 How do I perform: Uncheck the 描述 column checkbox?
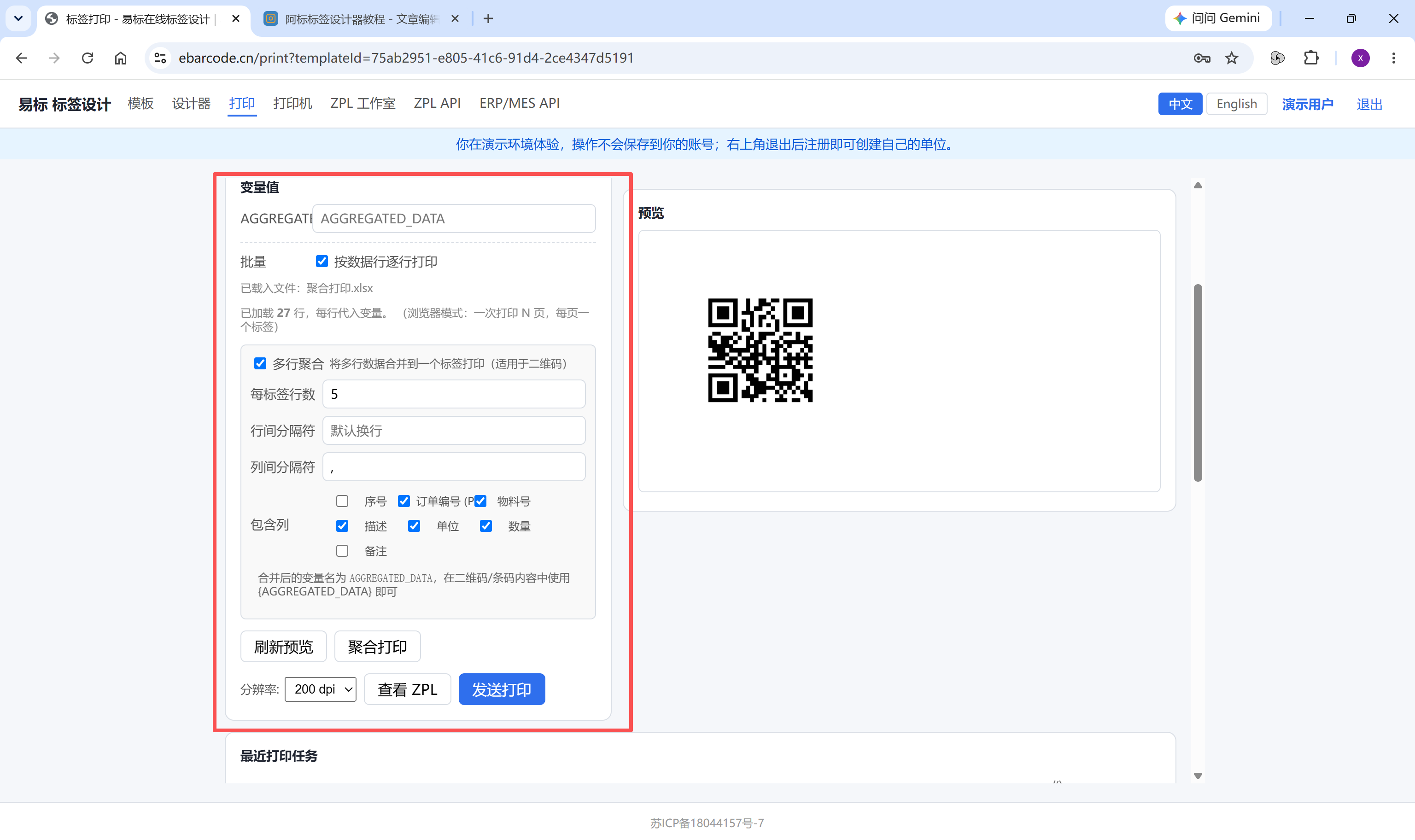pyautogui.click(x=342, y=526)
